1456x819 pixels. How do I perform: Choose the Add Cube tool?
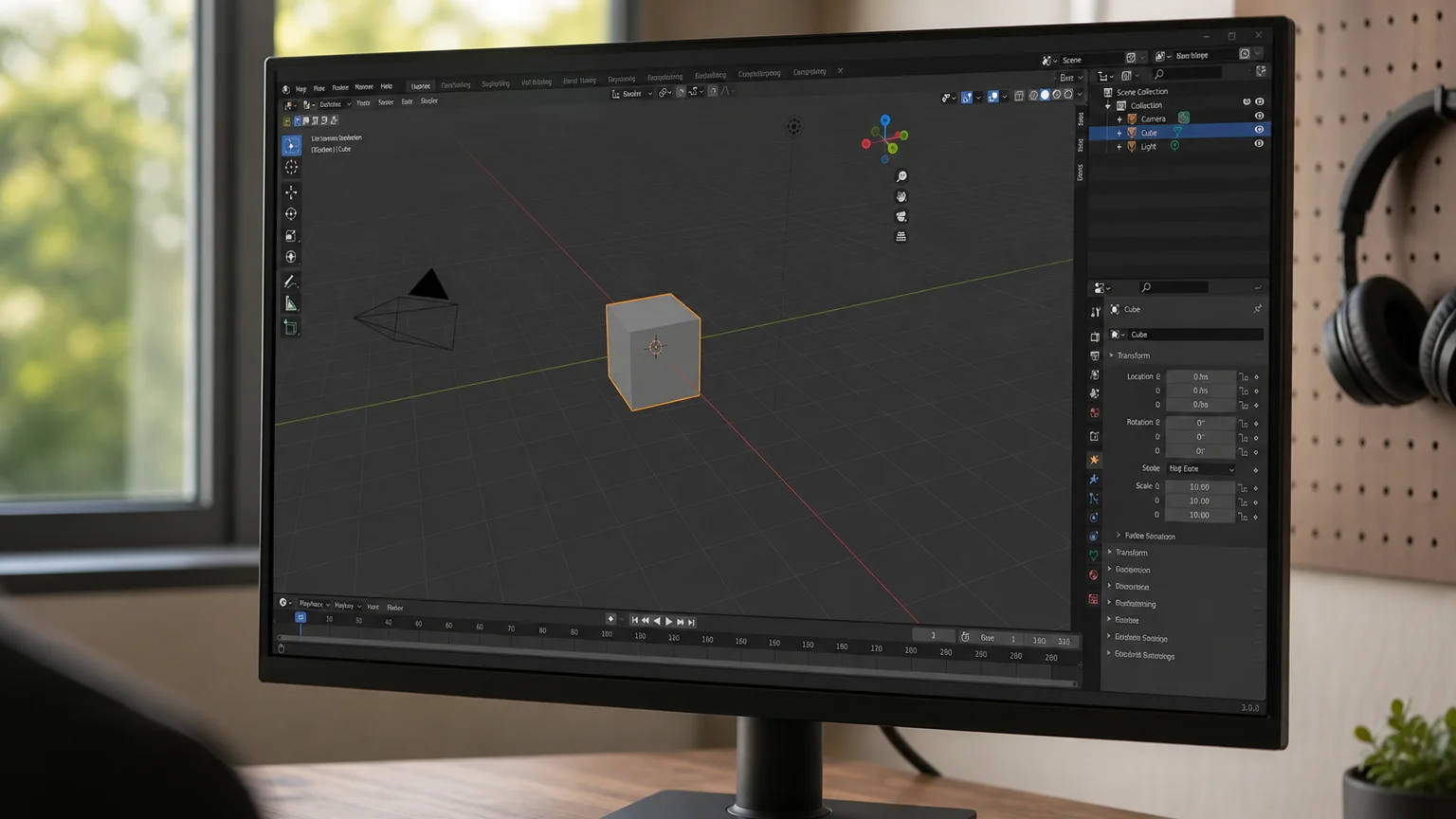coord(291,328)
